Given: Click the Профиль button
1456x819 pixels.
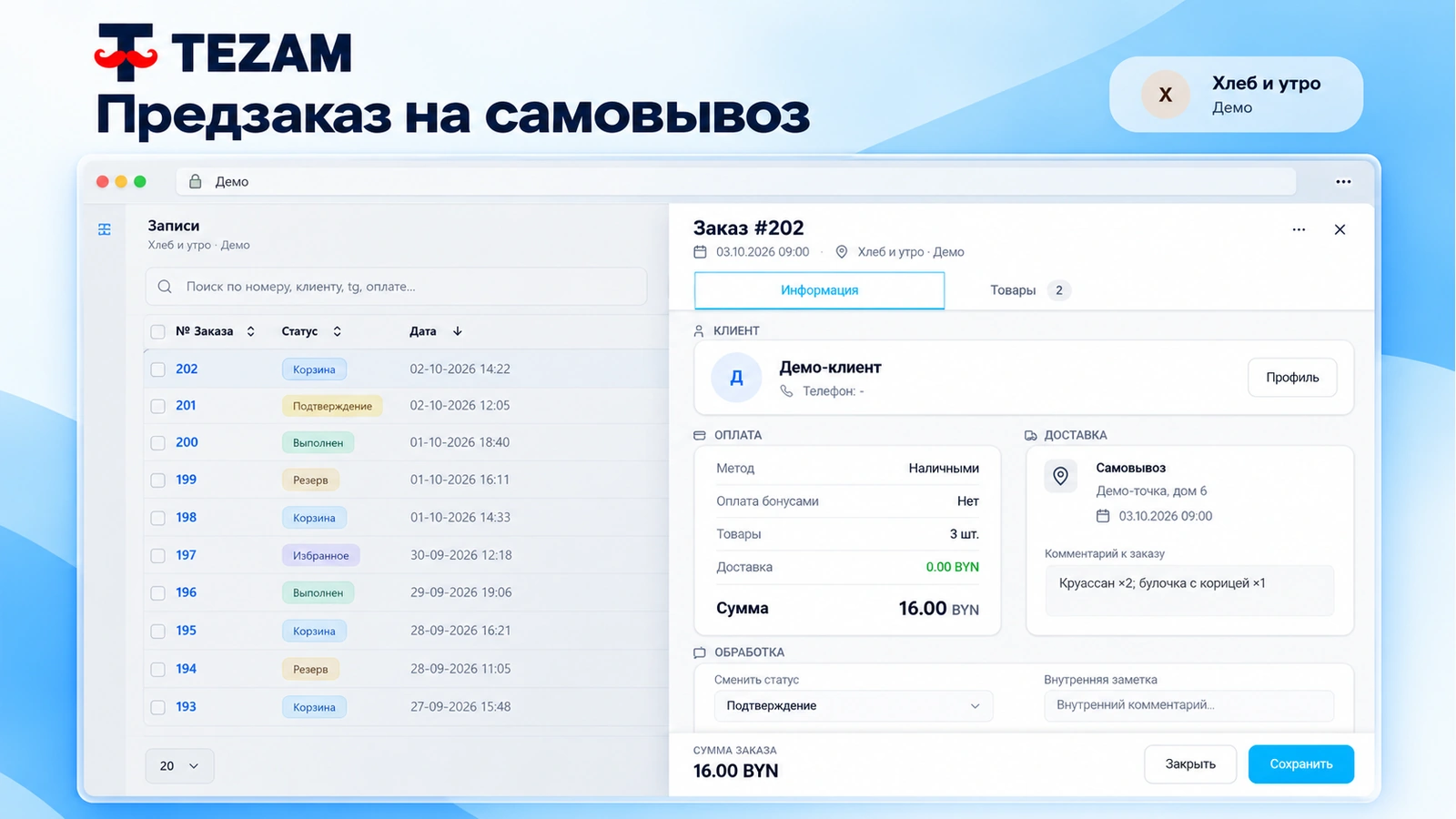Looking at the screenshot, I should pyautogui.click(x=1292, y=378).
